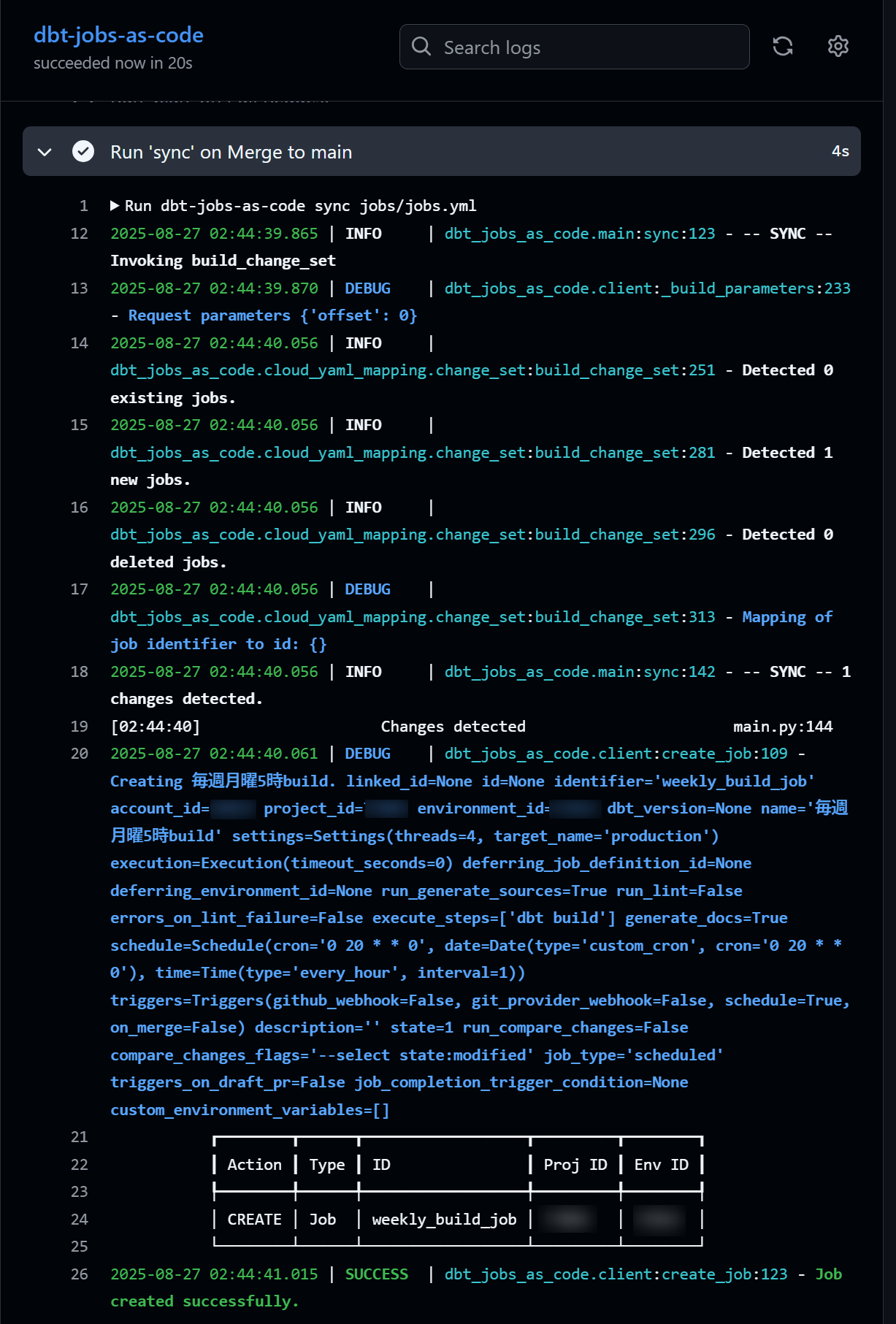Select log line number 1
Image resolution: width=896 pixels, height=1324 pixels.
pos(84,206)
